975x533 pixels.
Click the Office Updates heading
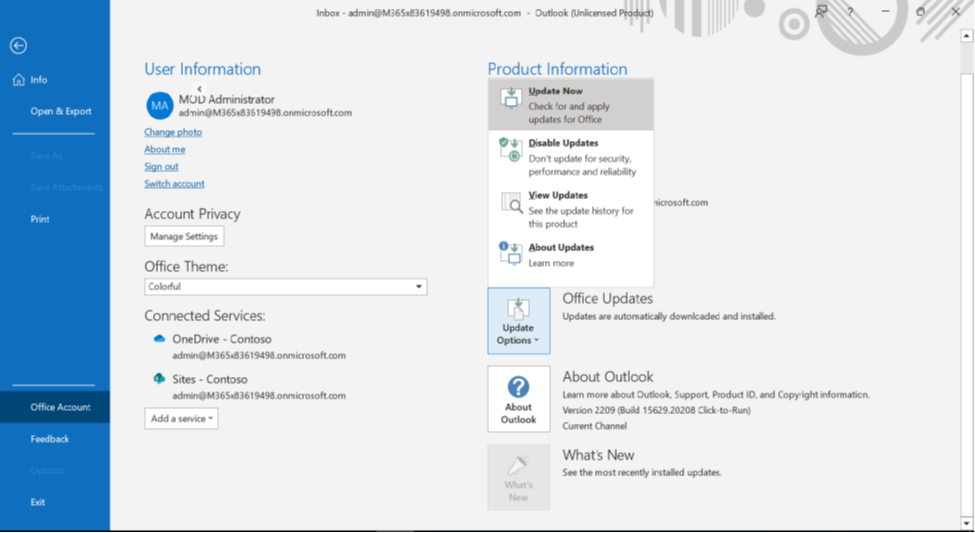pos(608,299)
